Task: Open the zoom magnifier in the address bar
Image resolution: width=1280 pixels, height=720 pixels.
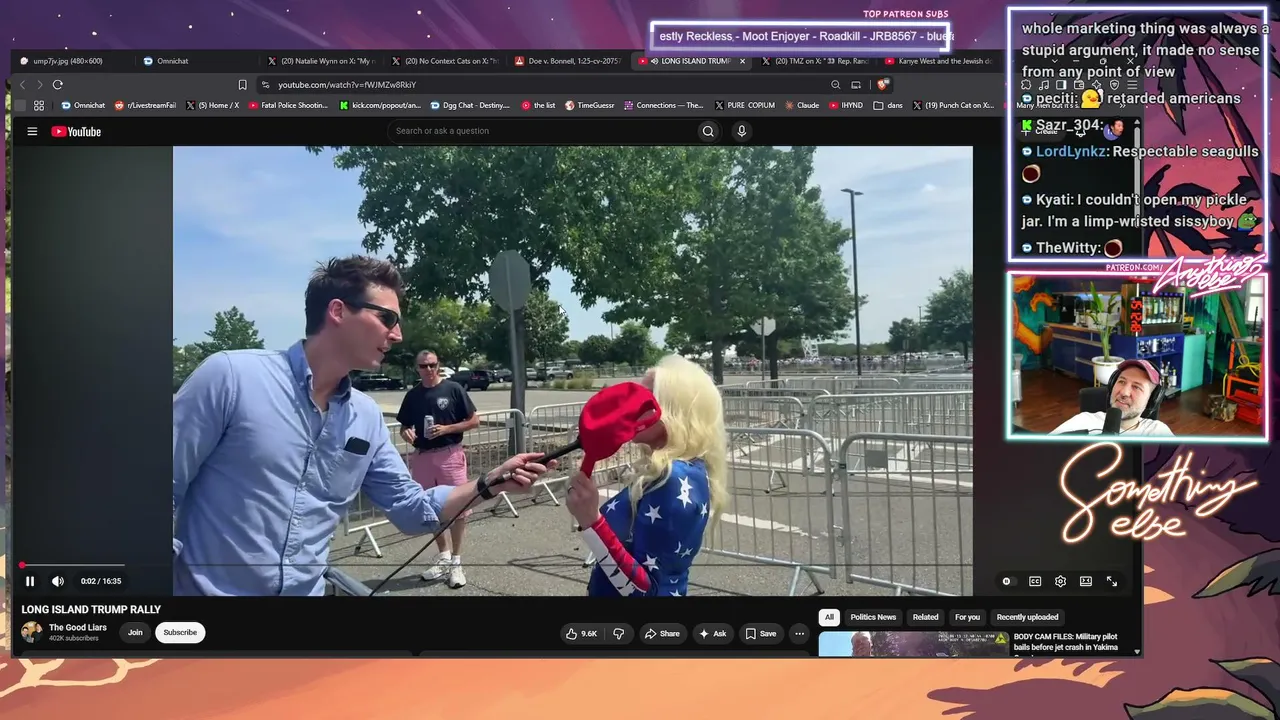Action: click(x=835, y=85)
